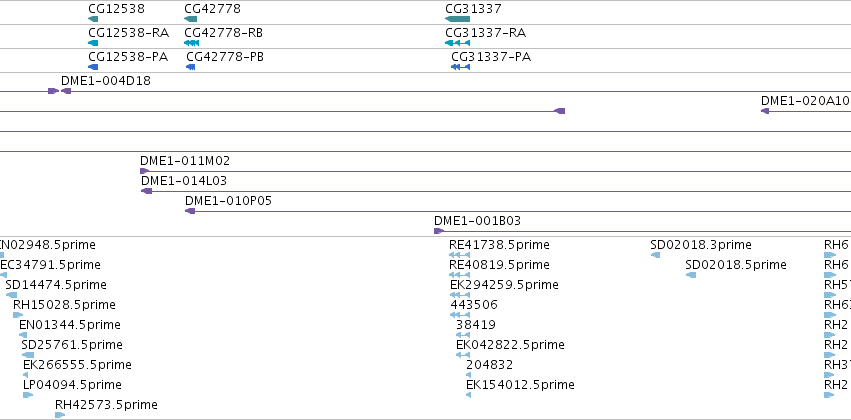851x420 pixels.
Task: Select the CG31337 gene glyph bar
Action: pyautogui.click(x=458, y=19)
